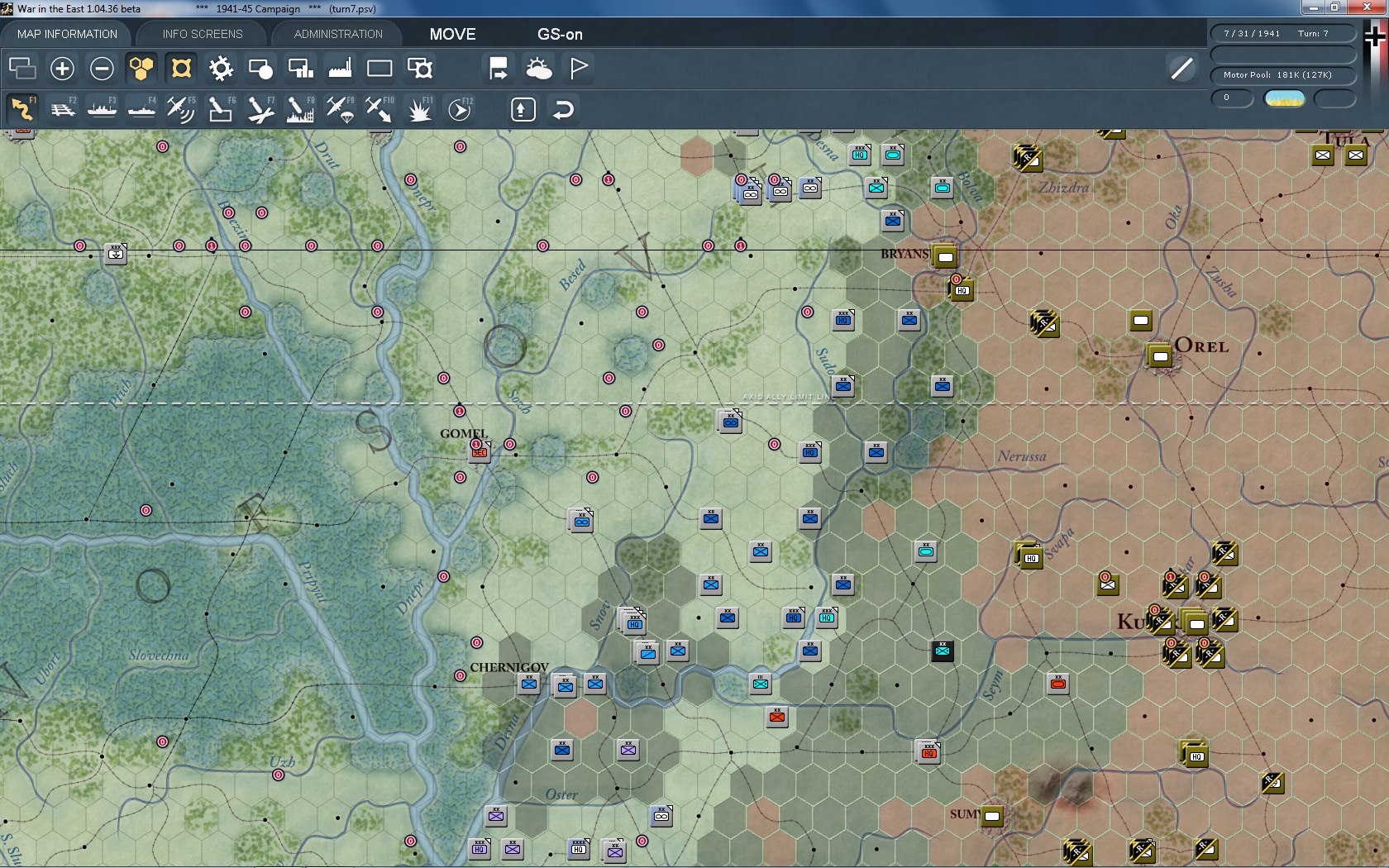Click the rectangle-with-circle icon
Viewport: 1389px width, 868px height.
pos(260,68)
